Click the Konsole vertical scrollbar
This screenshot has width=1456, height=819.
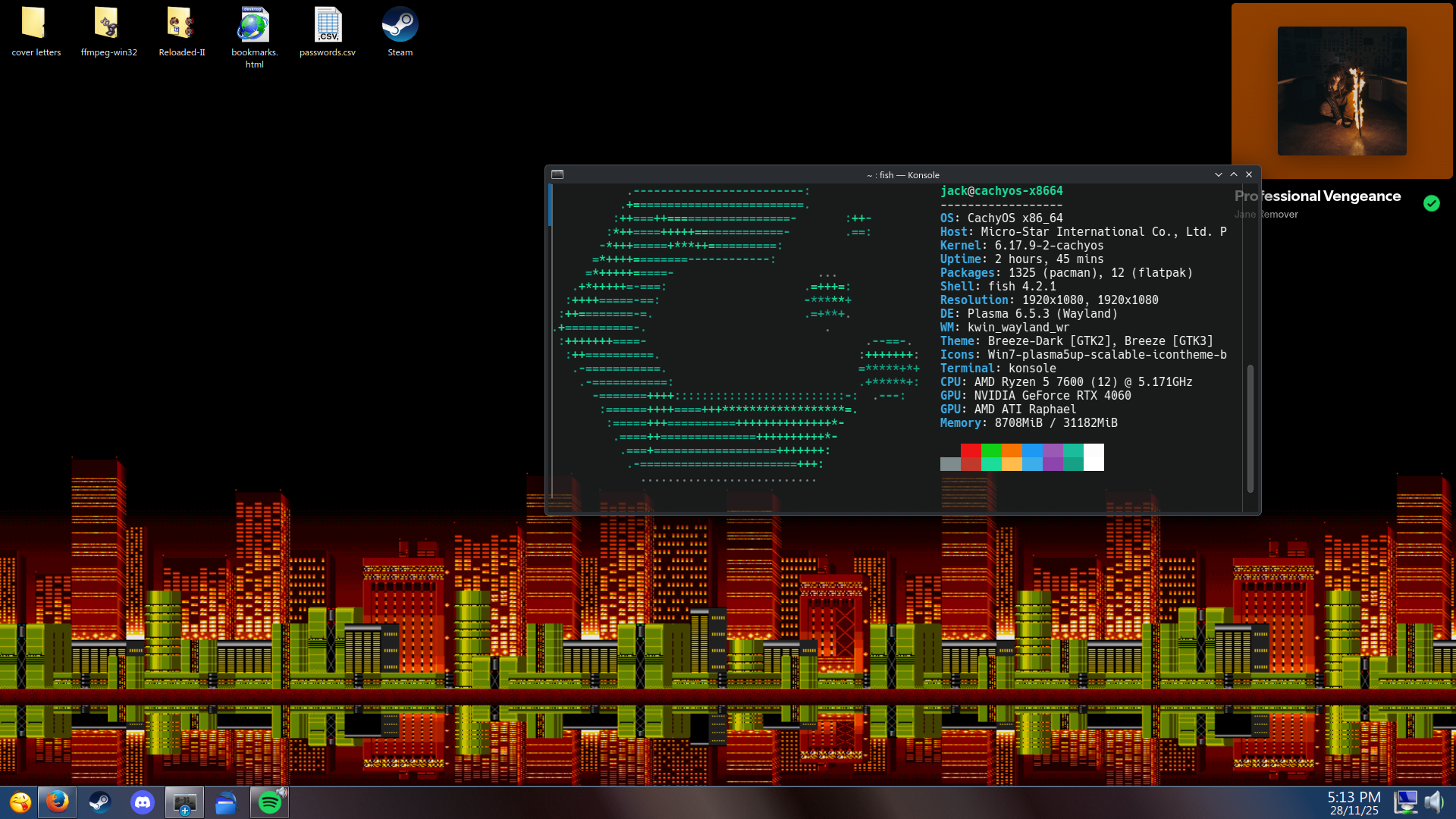click(x=1250, y=428)
